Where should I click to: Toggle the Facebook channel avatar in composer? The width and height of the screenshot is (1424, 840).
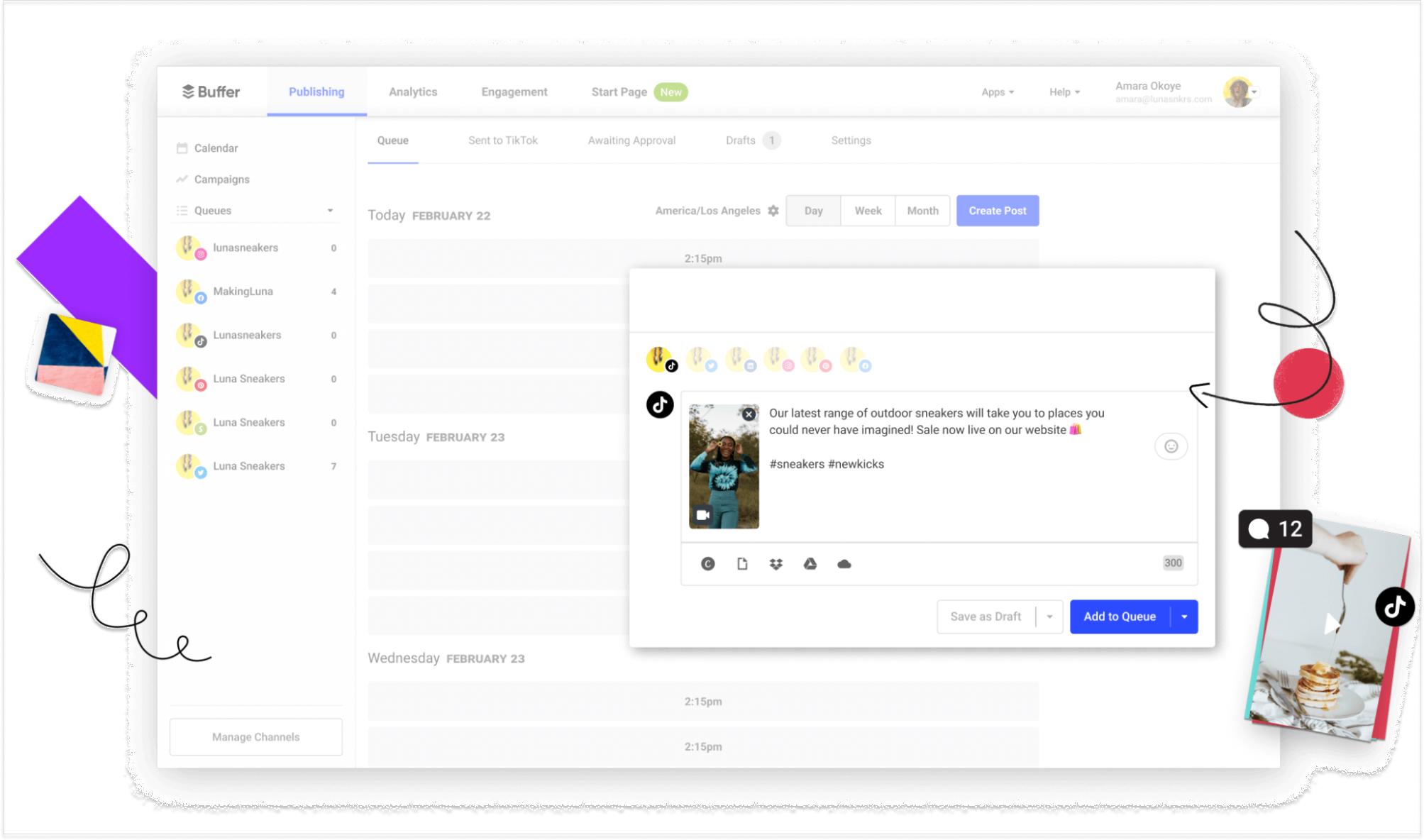(x=855, y=360)
